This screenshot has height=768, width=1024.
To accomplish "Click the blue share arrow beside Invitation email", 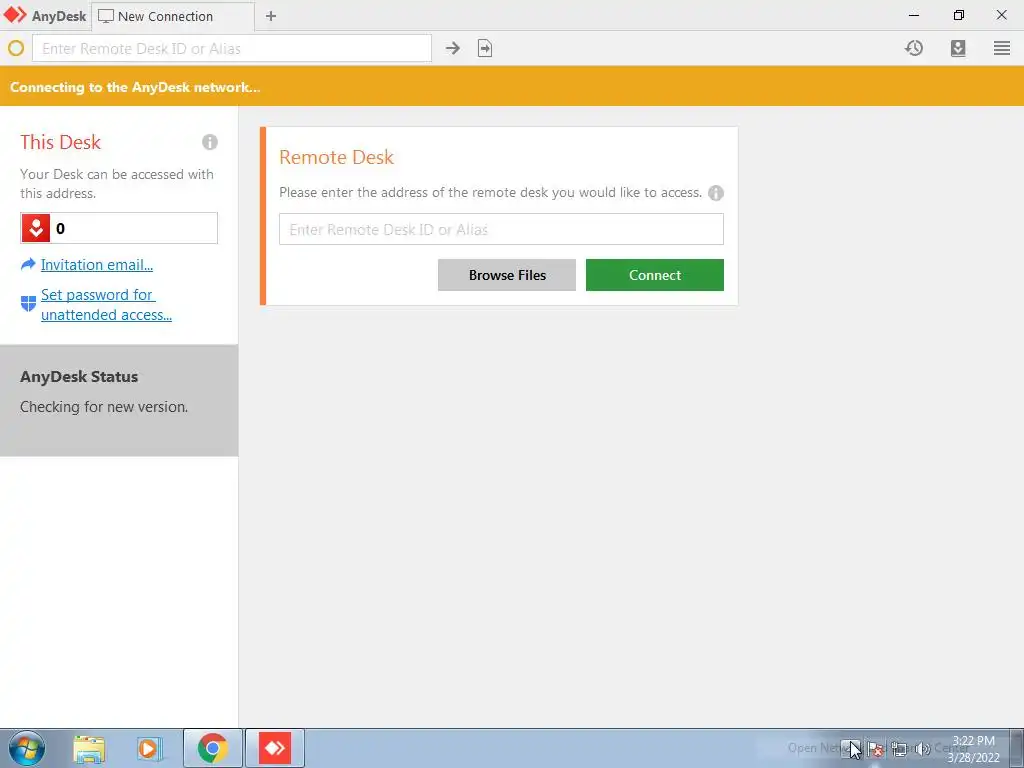I will tap(28, 264).
